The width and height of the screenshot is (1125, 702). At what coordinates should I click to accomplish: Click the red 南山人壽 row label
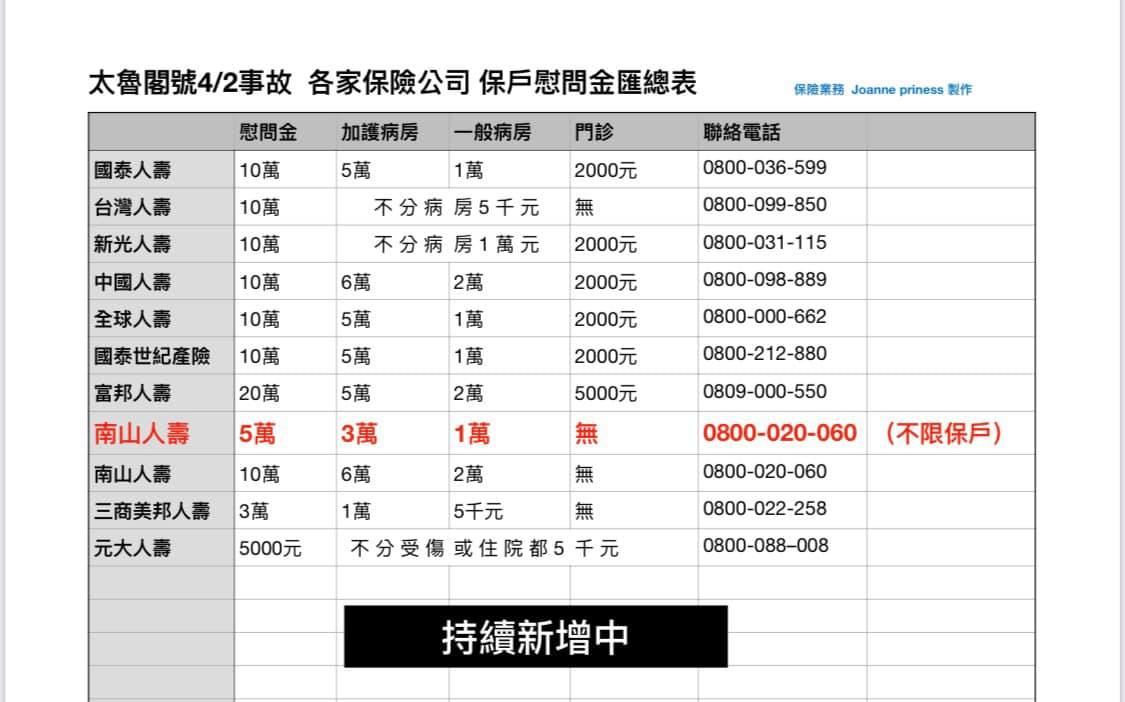(141, 434)
